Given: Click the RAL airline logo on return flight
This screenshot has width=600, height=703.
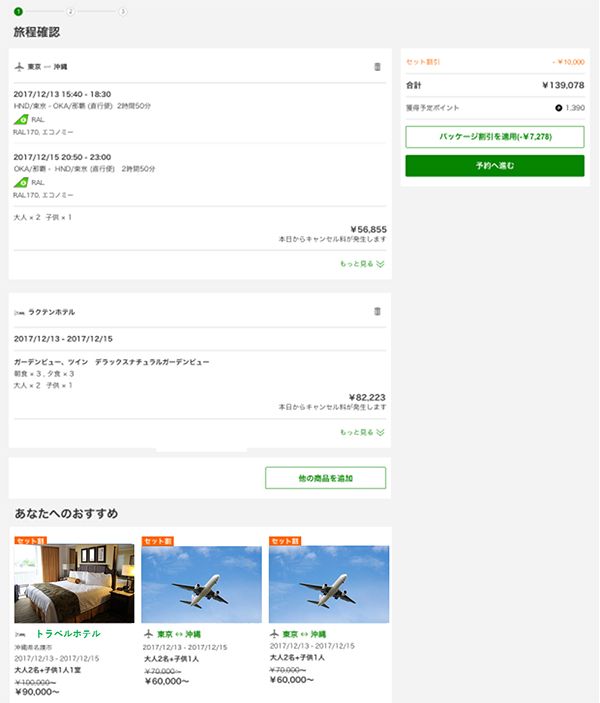Looking at the screenshot, I should [x=21, y=182].
